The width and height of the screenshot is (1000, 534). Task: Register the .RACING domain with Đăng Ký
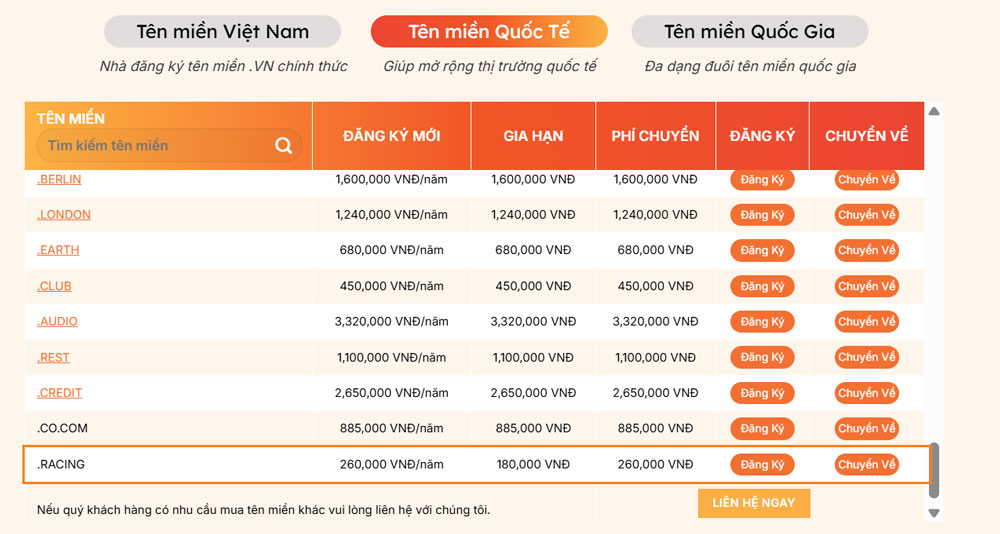pyautogui.click(x=762, y=464)
